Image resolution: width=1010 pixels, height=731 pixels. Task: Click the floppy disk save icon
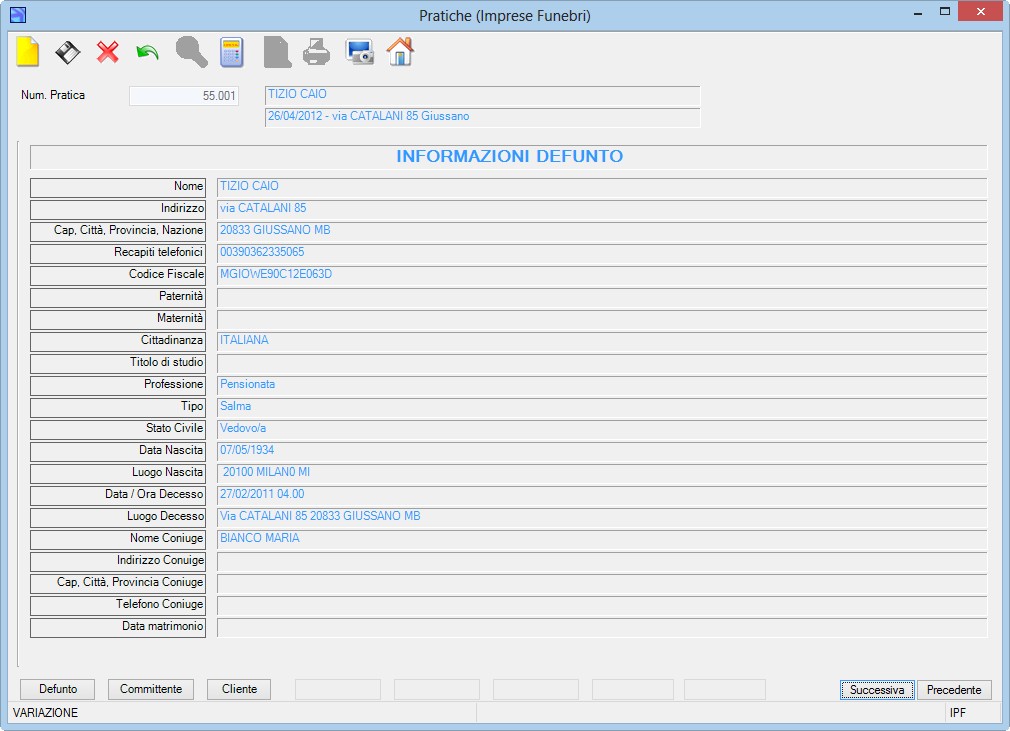[x=68, y=52]
